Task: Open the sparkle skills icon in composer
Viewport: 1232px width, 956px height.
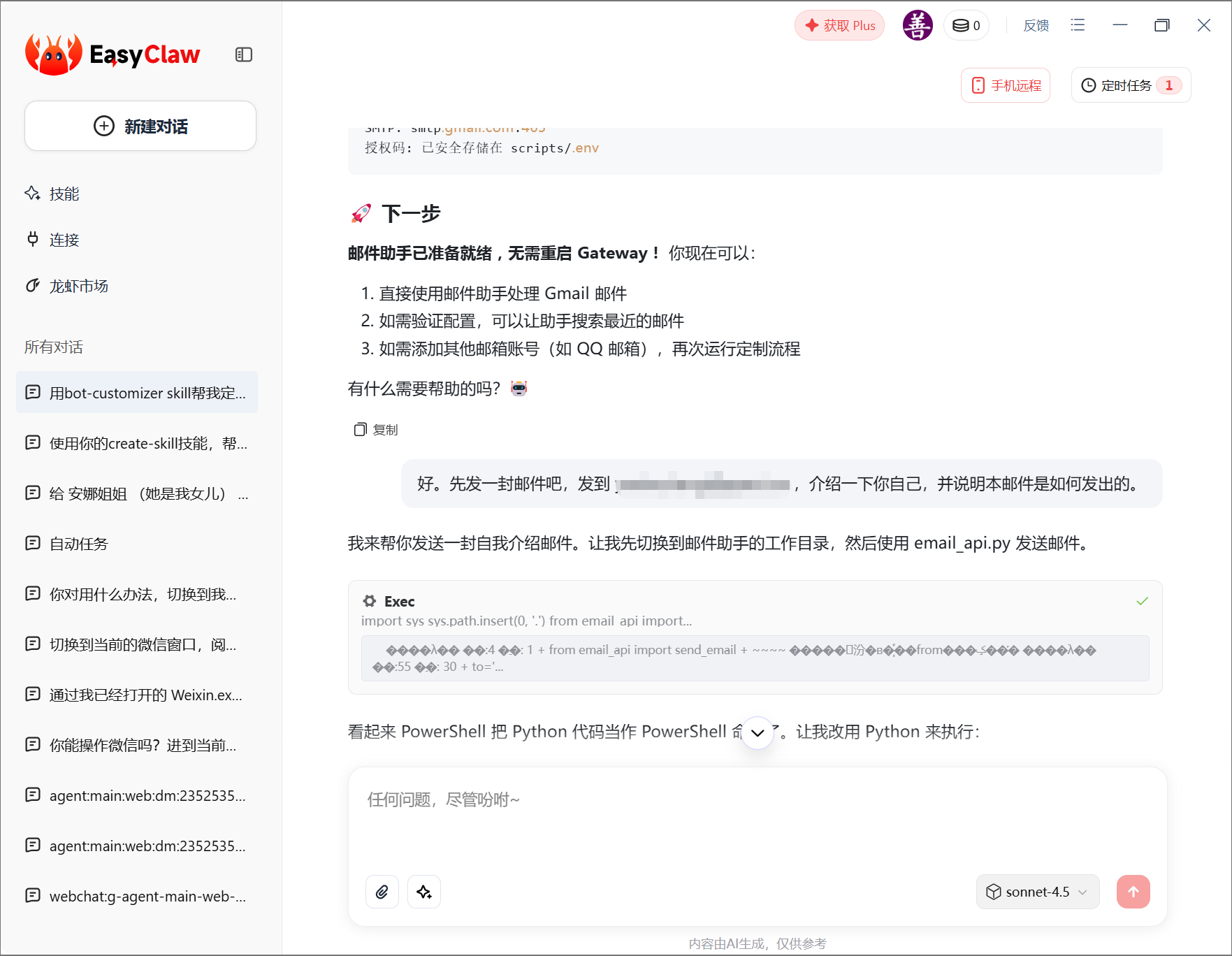Action: 424,892
